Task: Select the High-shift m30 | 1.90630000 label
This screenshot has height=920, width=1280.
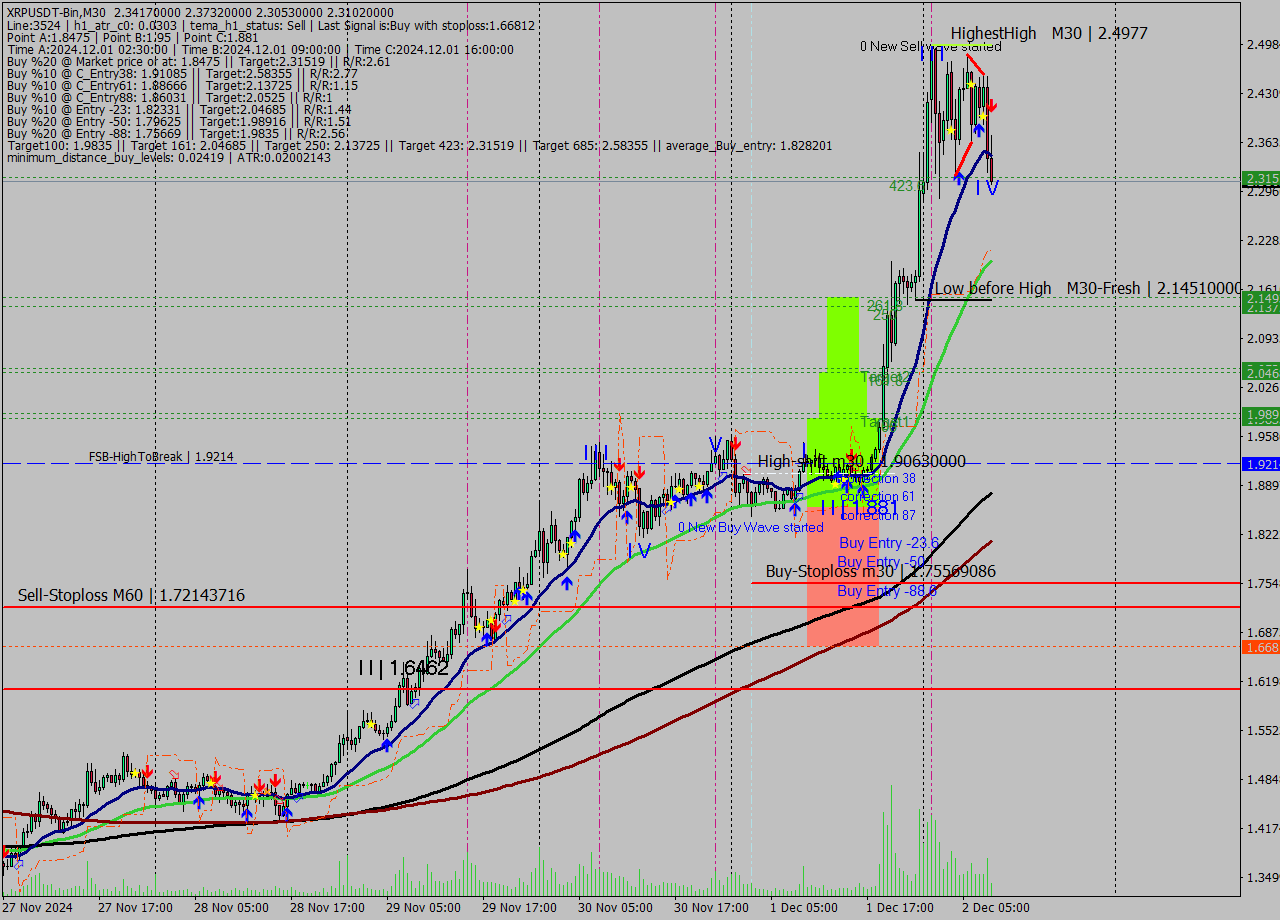Action: (x=861, y=461)
